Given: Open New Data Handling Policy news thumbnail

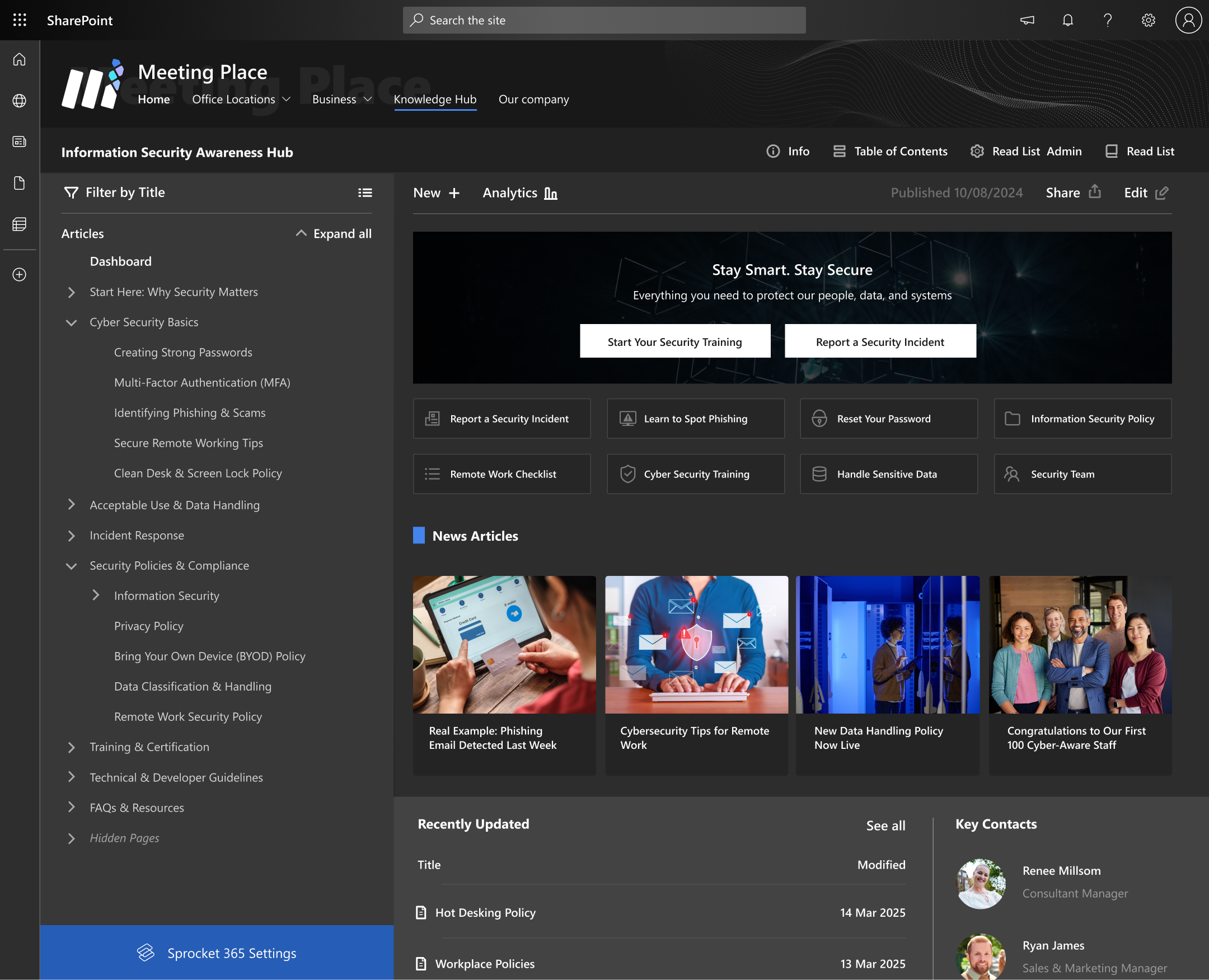Looking at the screenshot, I should pyautogui.click(x=887, y=644).
